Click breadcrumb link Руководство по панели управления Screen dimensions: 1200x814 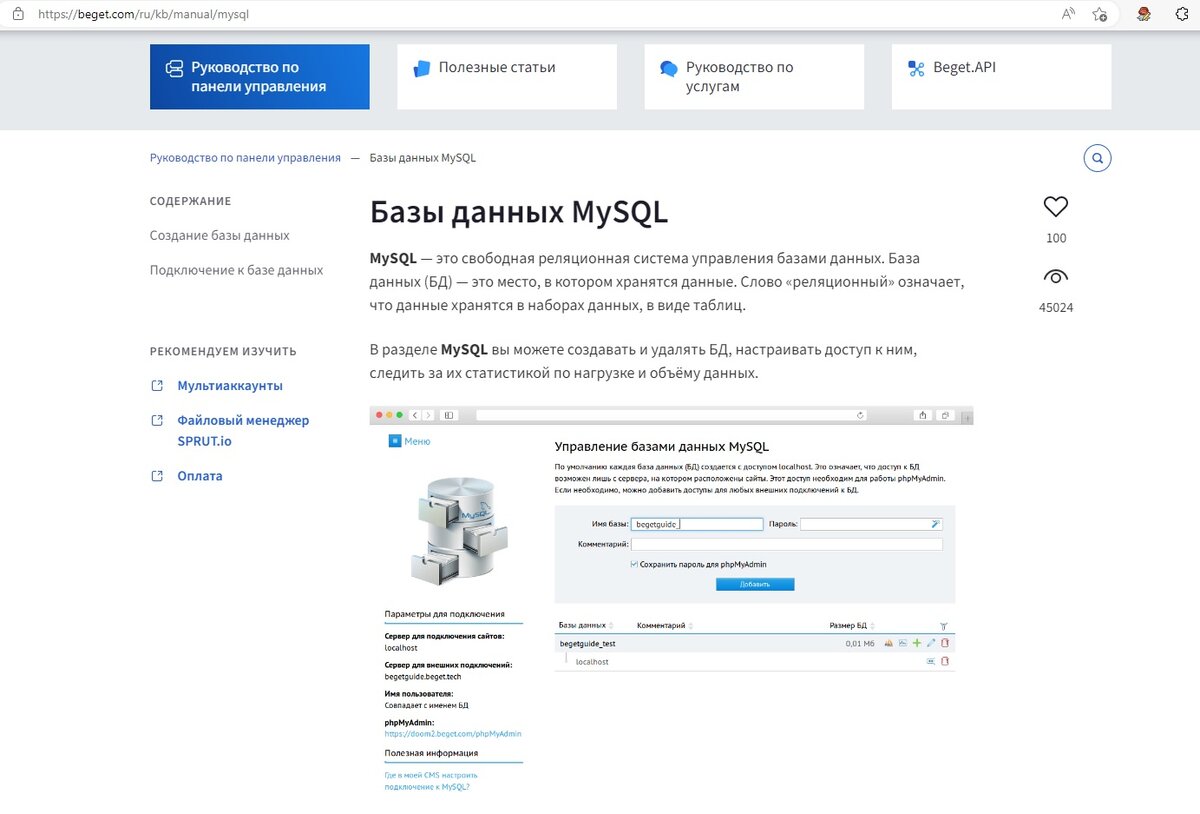pyautogui.click(x=245, y=158)
